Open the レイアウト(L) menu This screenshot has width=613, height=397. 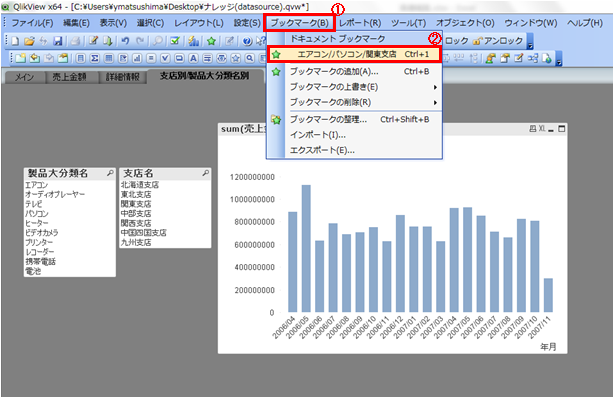[199, 23]
